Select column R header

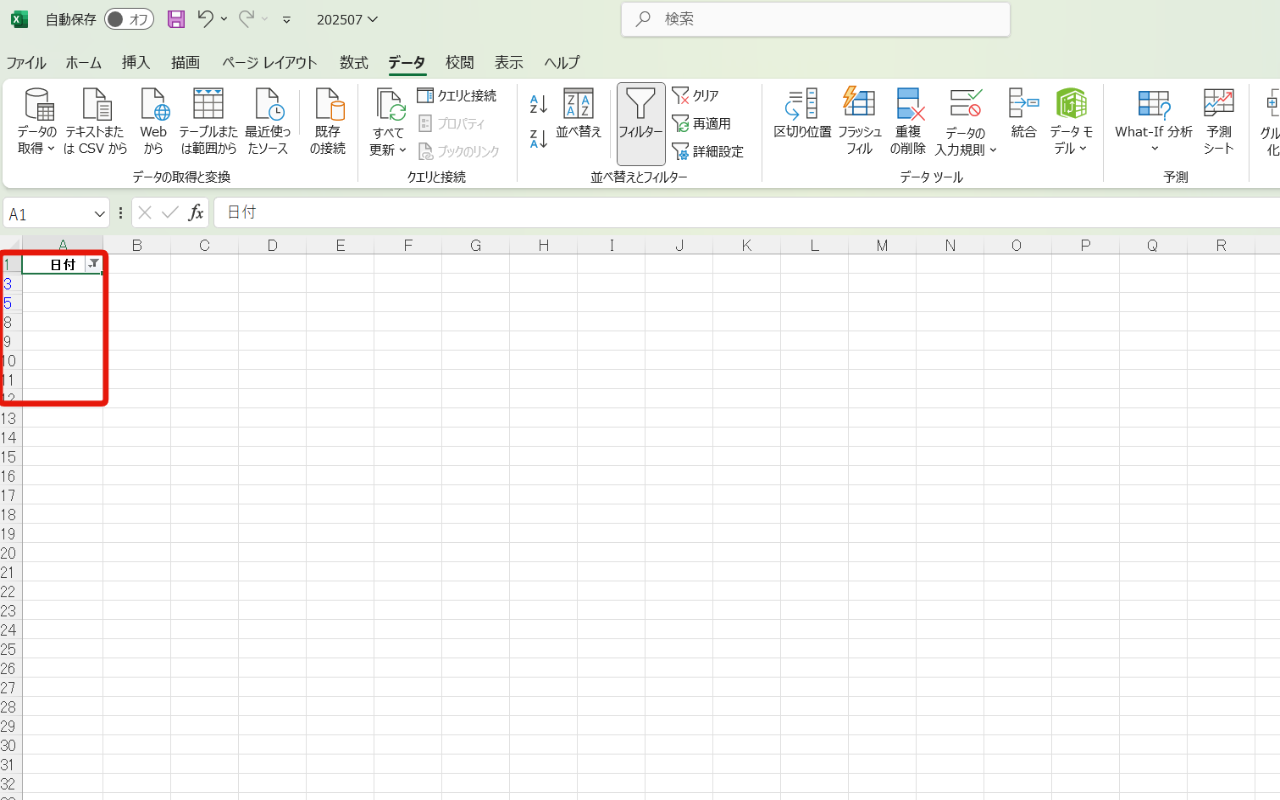tap(1221, 246)
